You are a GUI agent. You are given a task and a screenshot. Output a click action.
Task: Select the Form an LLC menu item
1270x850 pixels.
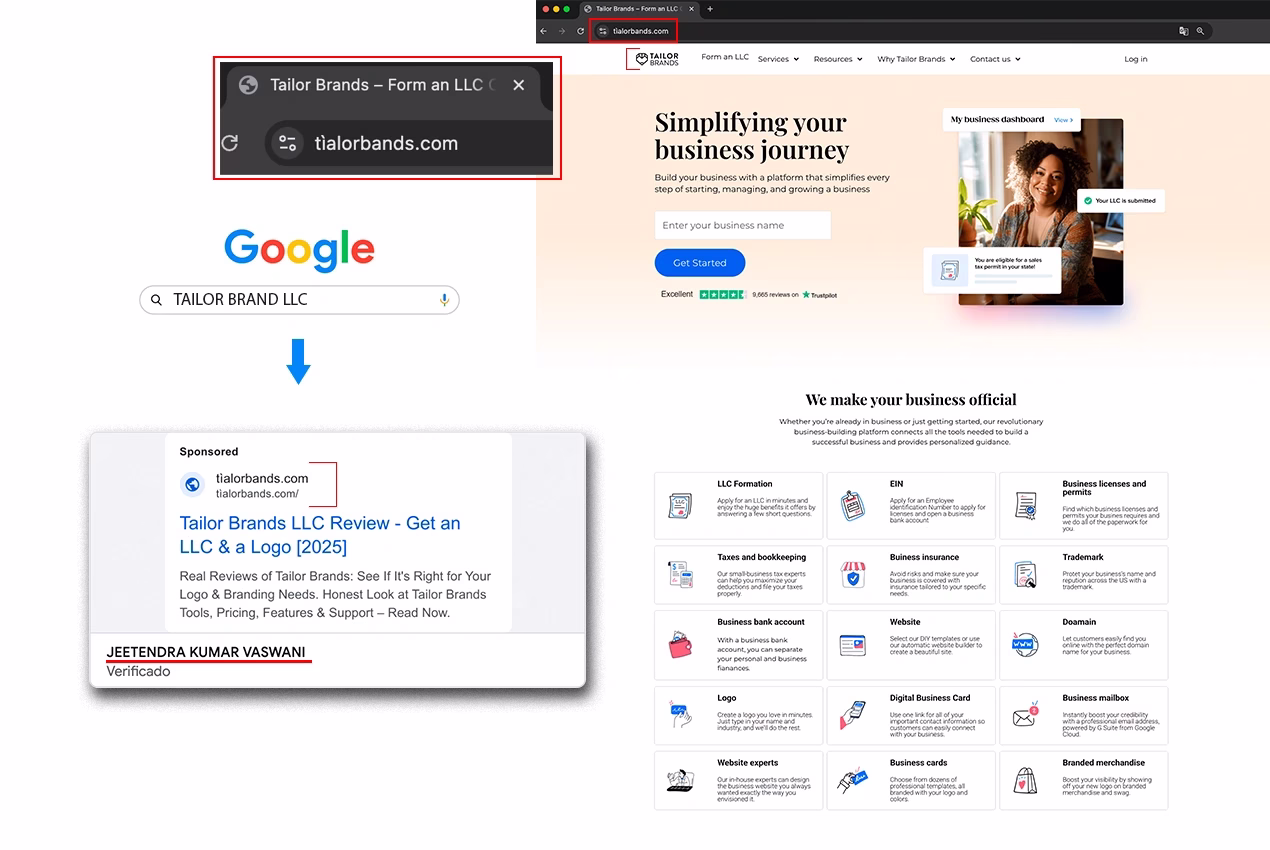pyautogui.click(x=724, y=57)
